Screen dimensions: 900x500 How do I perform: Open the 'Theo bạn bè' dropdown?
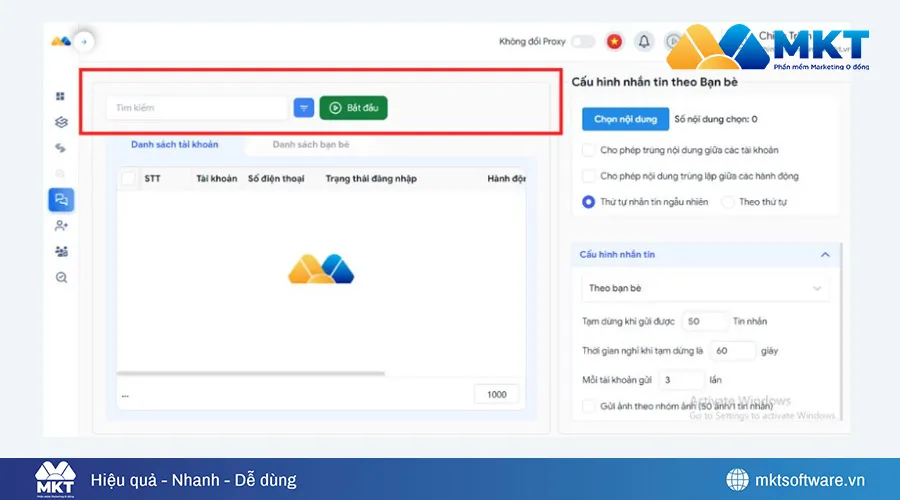tap(705, 288)
